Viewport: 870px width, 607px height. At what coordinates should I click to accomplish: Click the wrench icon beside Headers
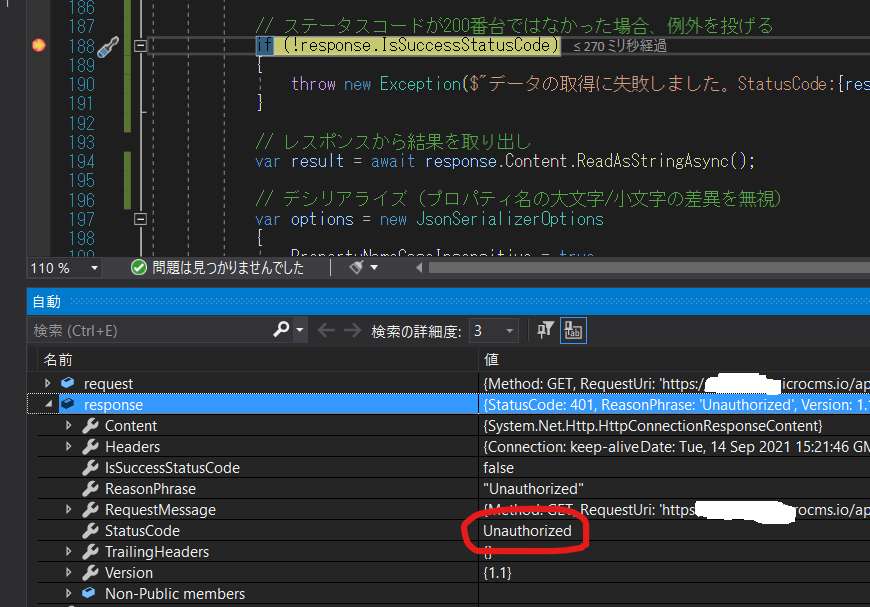(x=90, y=446)
